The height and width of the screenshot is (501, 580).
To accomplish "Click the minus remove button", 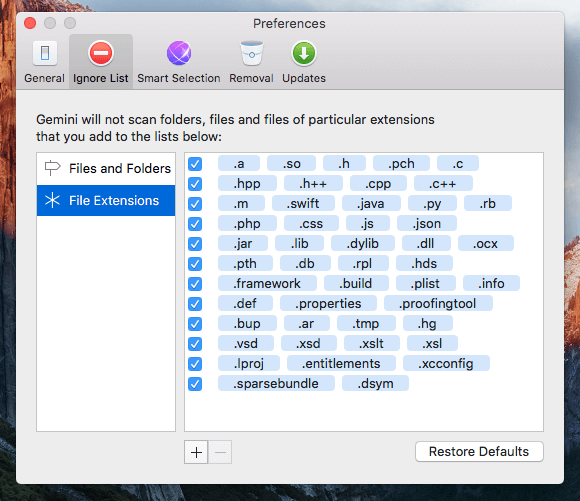I will pyautogui.click(x=220, y=452).
